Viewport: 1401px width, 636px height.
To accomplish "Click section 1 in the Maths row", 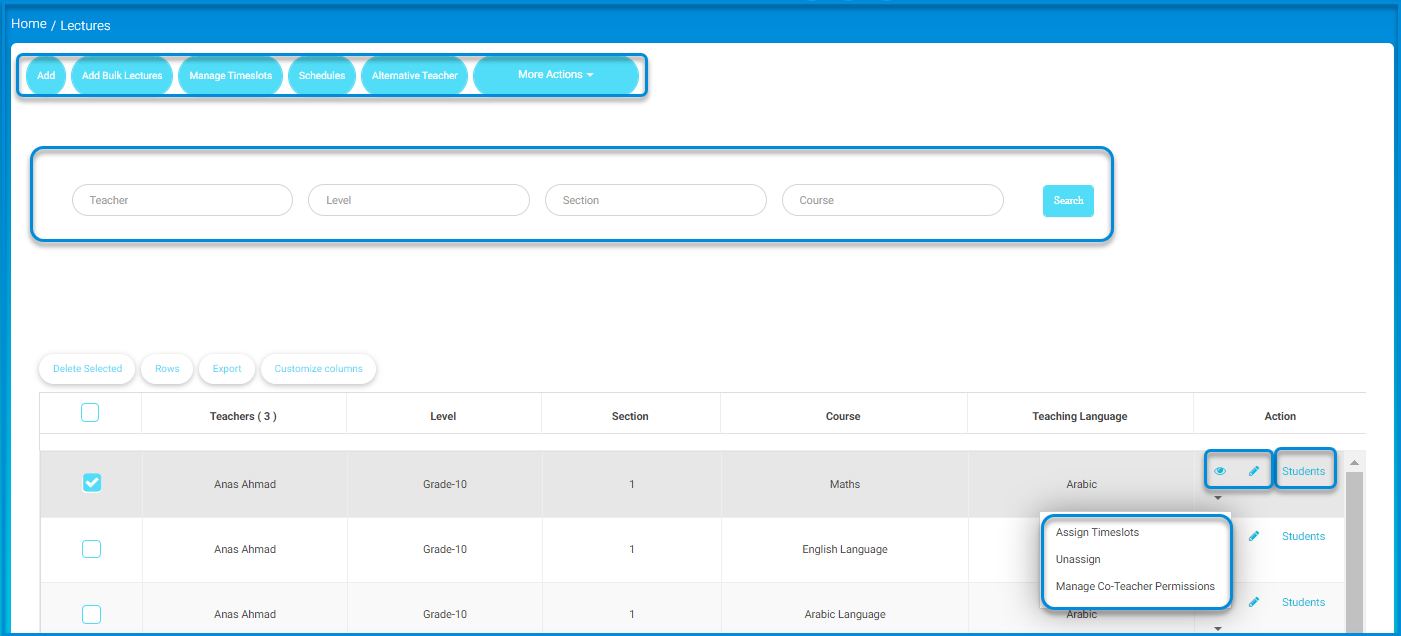I will coord(632,484).
